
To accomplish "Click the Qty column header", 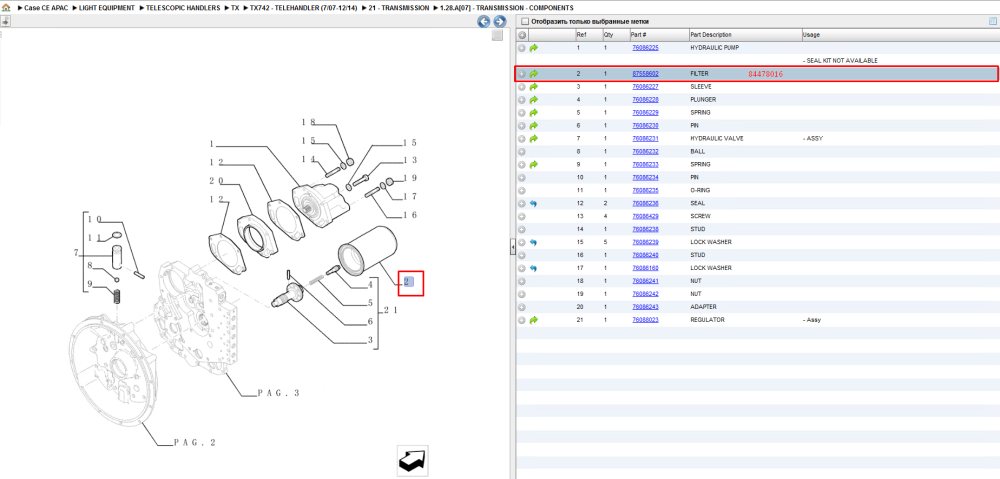I will [x=608, y=34].
